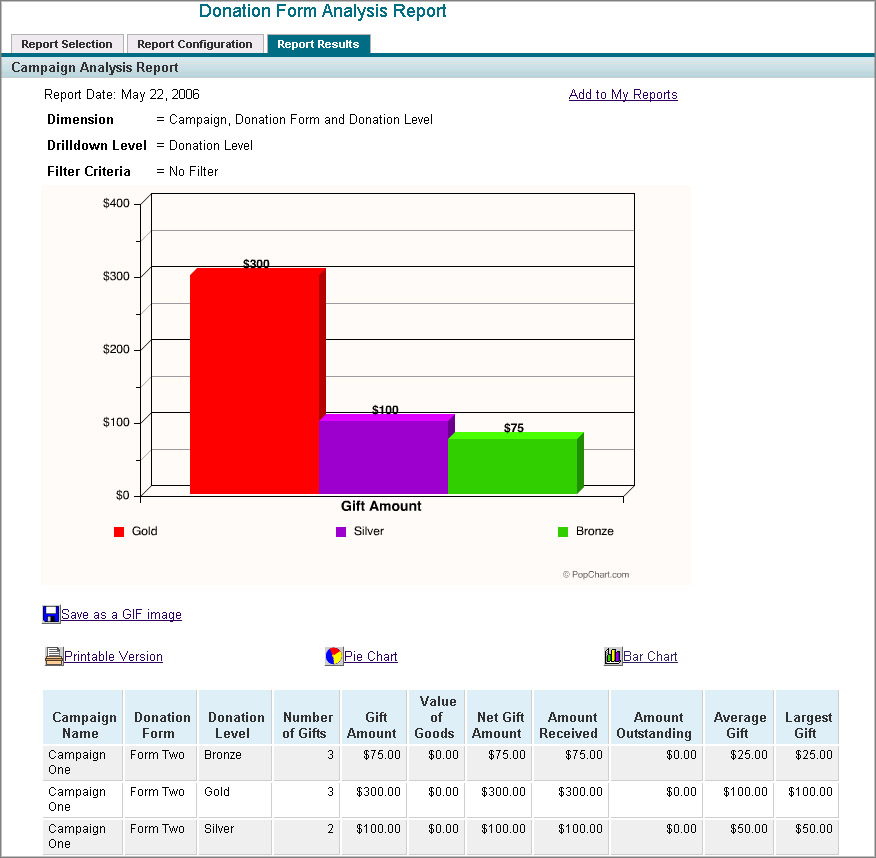Click the red Gold legend swatch
The height and width of the screenshot is (858, 876).
pyautogui.click(x=117, y=531)
